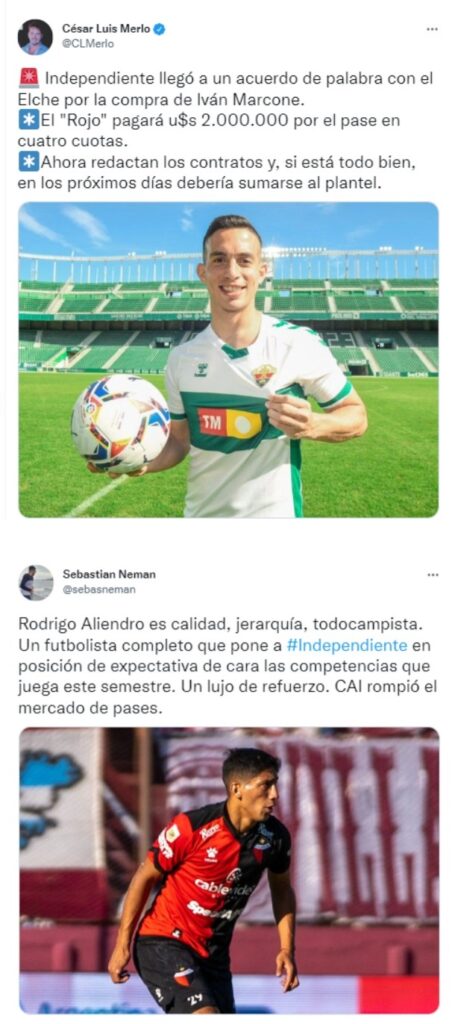The width and height of the screenshot is (452, 1024).
Task: Open the #Independiente hashtag link
Action: tap(347, 646)
